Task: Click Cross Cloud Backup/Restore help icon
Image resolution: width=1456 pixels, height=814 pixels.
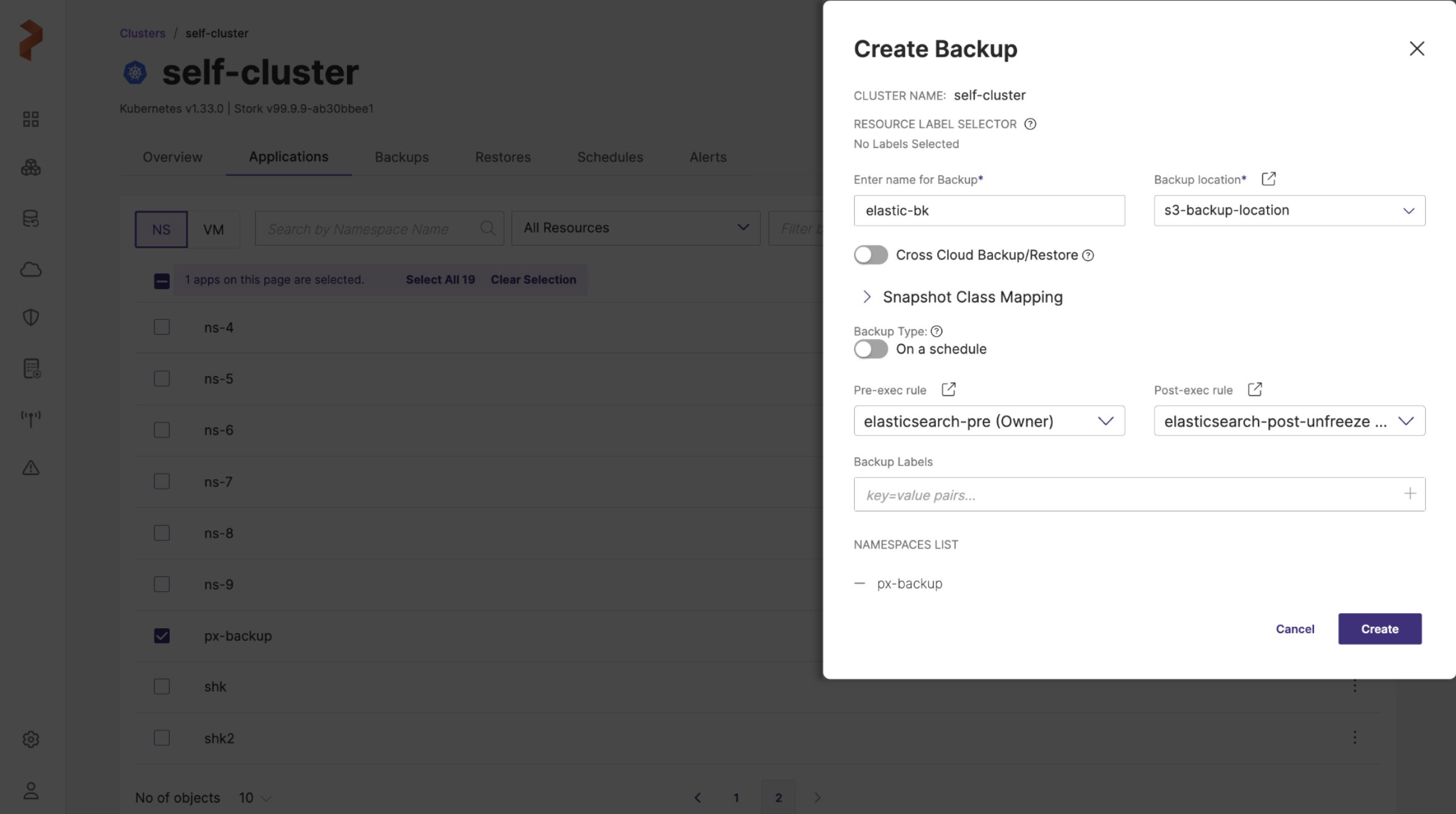Action: (1088, 256)
